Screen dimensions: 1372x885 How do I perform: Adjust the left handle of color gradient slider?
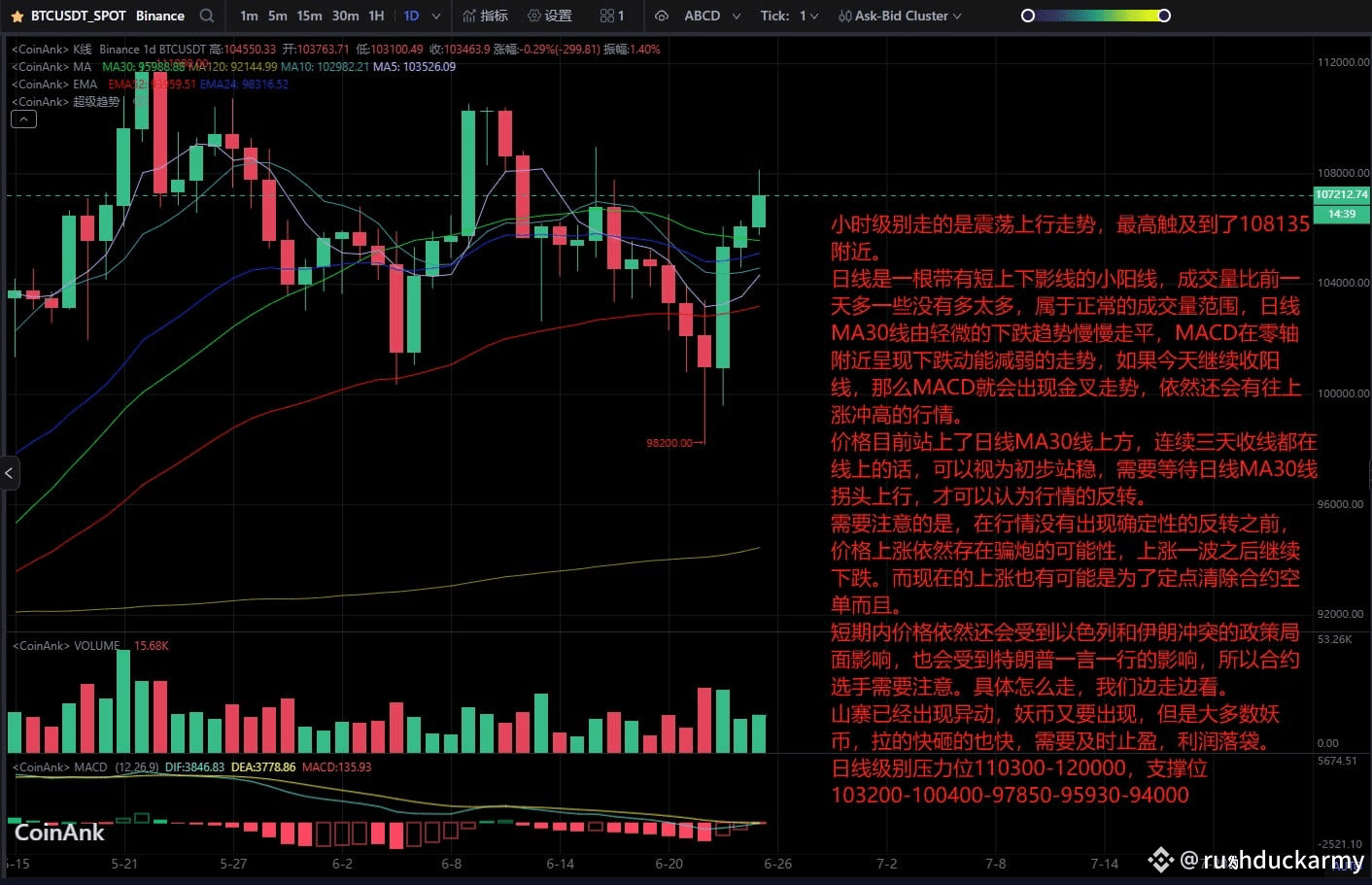[x=1027, y=16]
